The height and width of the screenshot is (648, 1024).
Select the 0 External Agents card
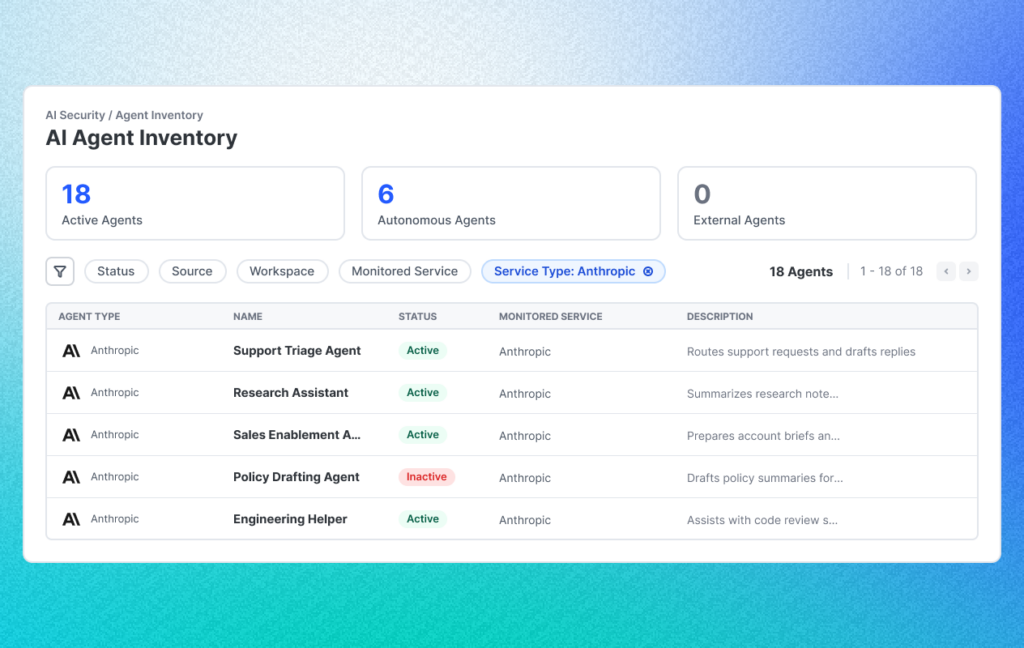point(827,203)
